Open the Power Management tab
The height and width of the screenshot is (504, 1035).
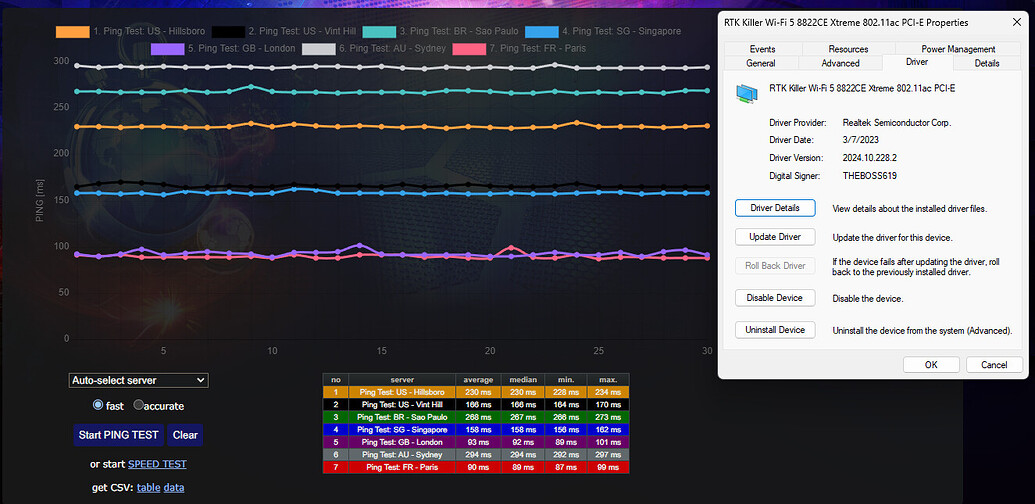tap(958, 49)
